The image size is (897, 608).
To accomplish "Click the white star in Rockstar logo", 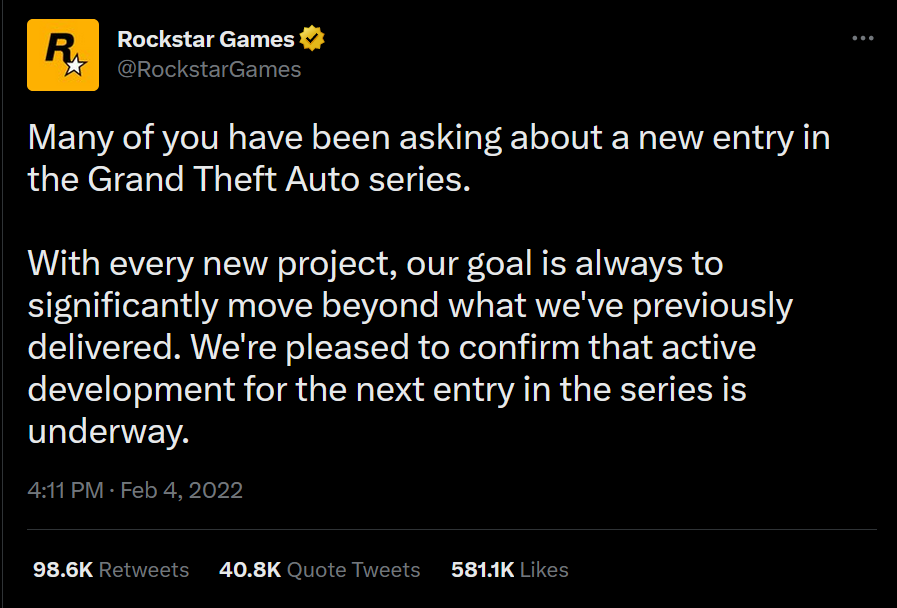I will point(75,68).
